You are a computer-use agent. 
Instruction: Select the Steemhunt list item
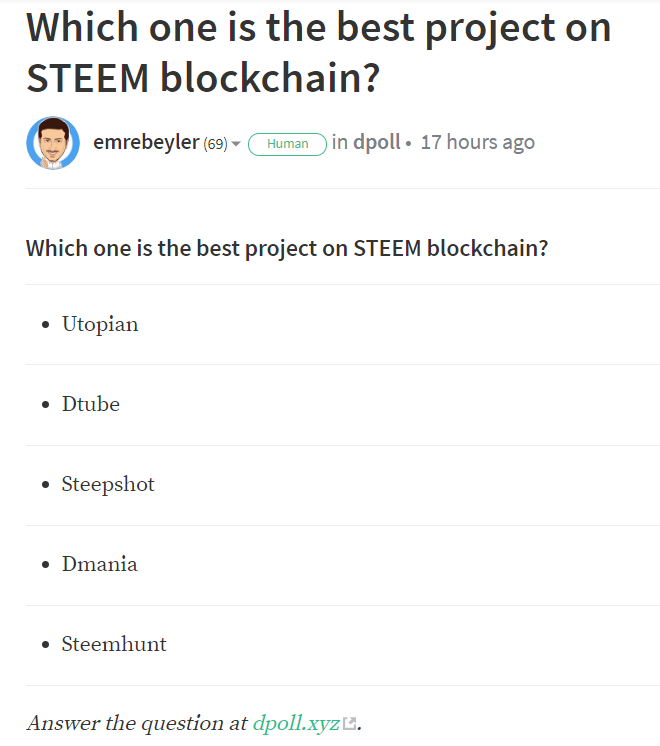(x=114, y=644)
